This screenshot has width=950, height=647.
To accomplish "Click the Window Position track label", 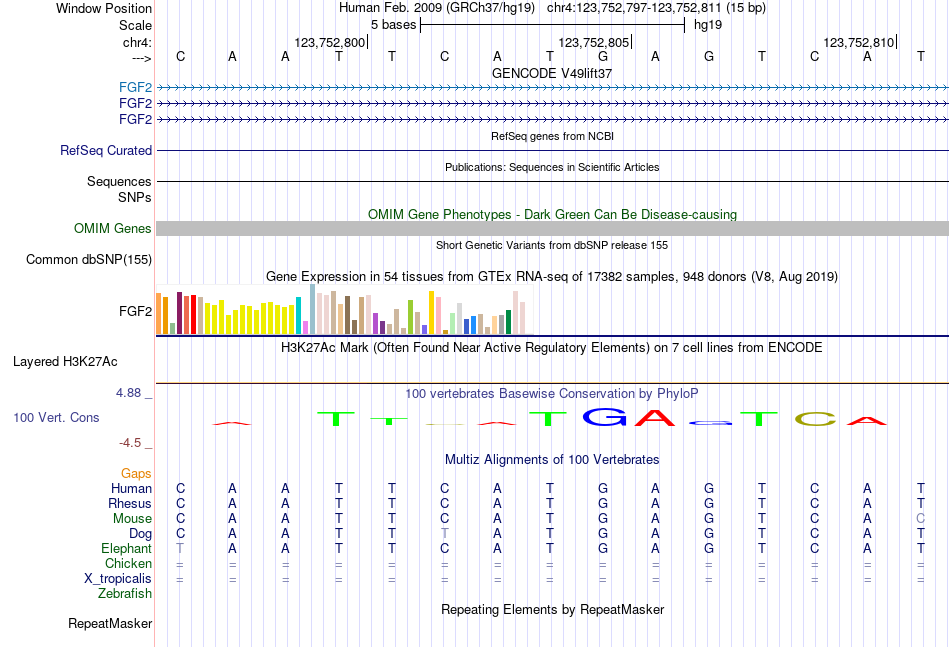I will pyautogui.click(x=104, y=8).
